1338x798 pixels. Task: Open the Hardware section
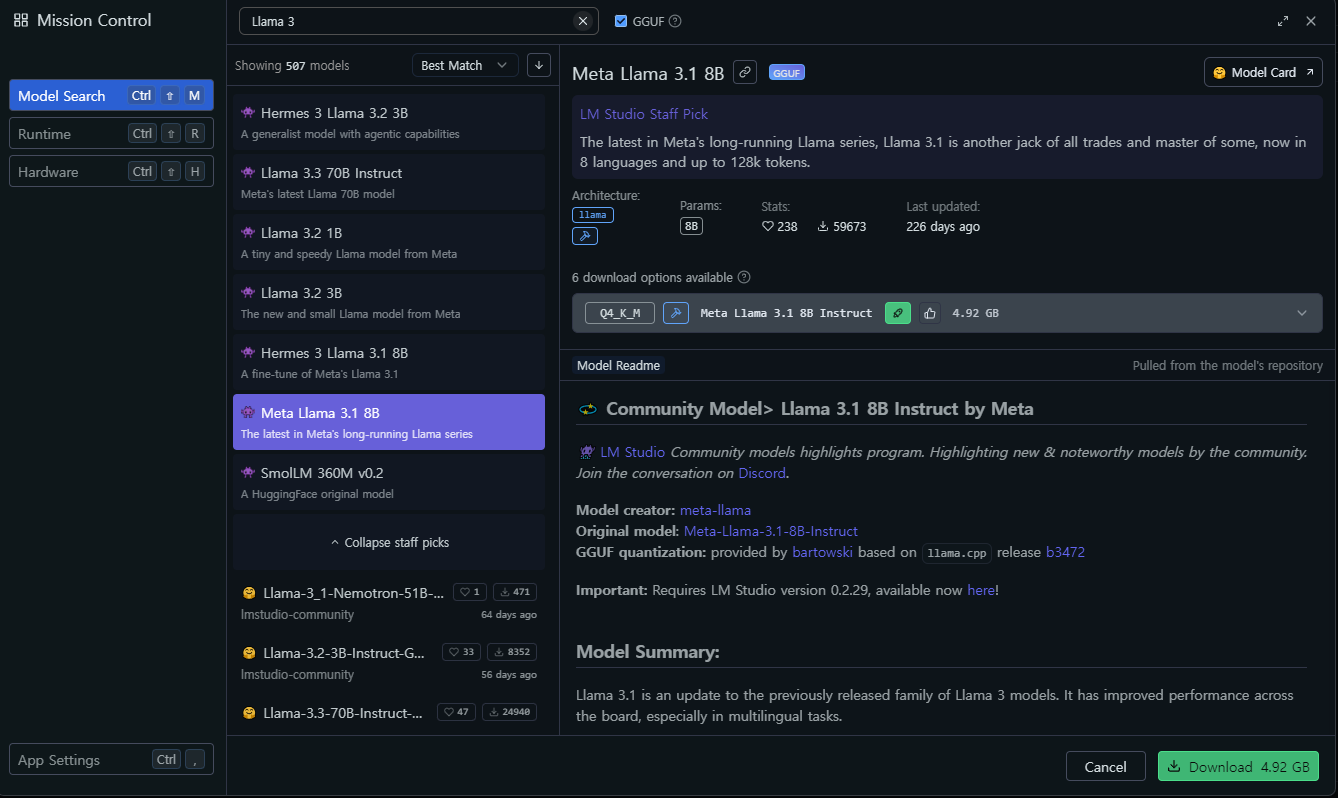tap(111, 172)
